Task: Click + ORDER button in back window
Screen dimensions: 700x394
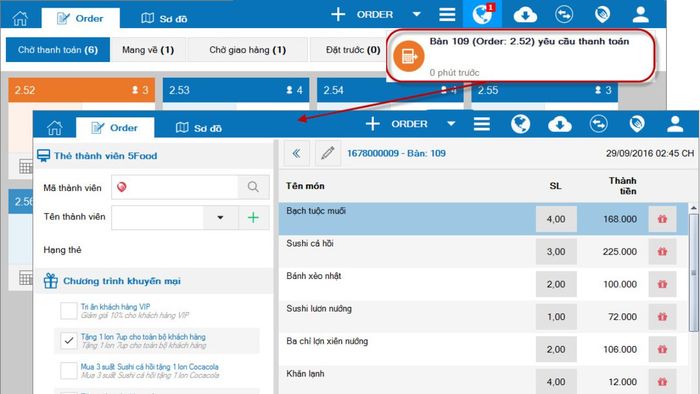Action: [362, 14]
